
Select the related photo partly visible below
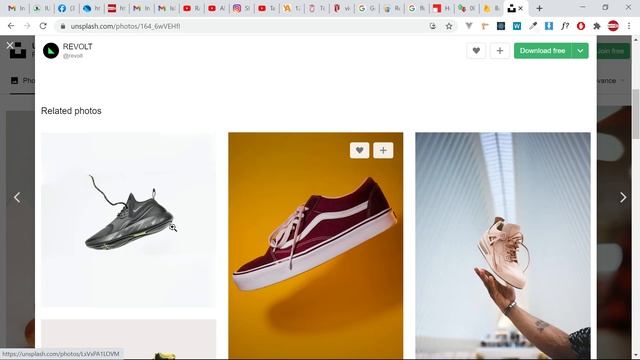pyautogui.click(x=128, y=339)
